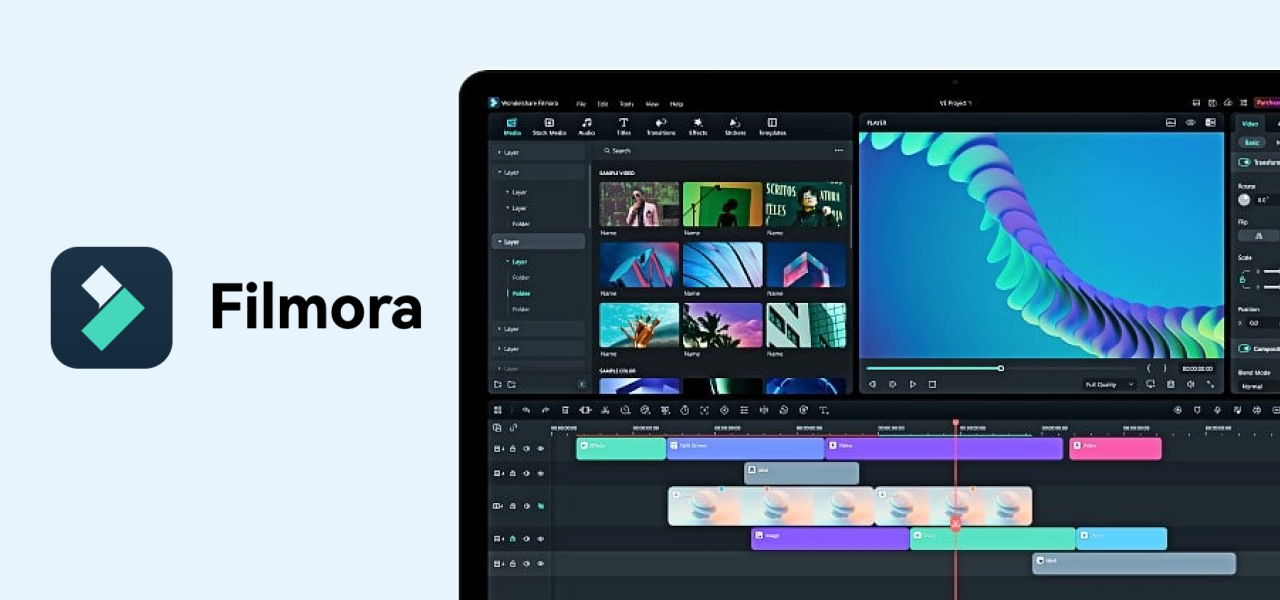Open the Full Quality dropdown in player
1280x600 pixels.
pyautogui.click(x=1110, y=384)
